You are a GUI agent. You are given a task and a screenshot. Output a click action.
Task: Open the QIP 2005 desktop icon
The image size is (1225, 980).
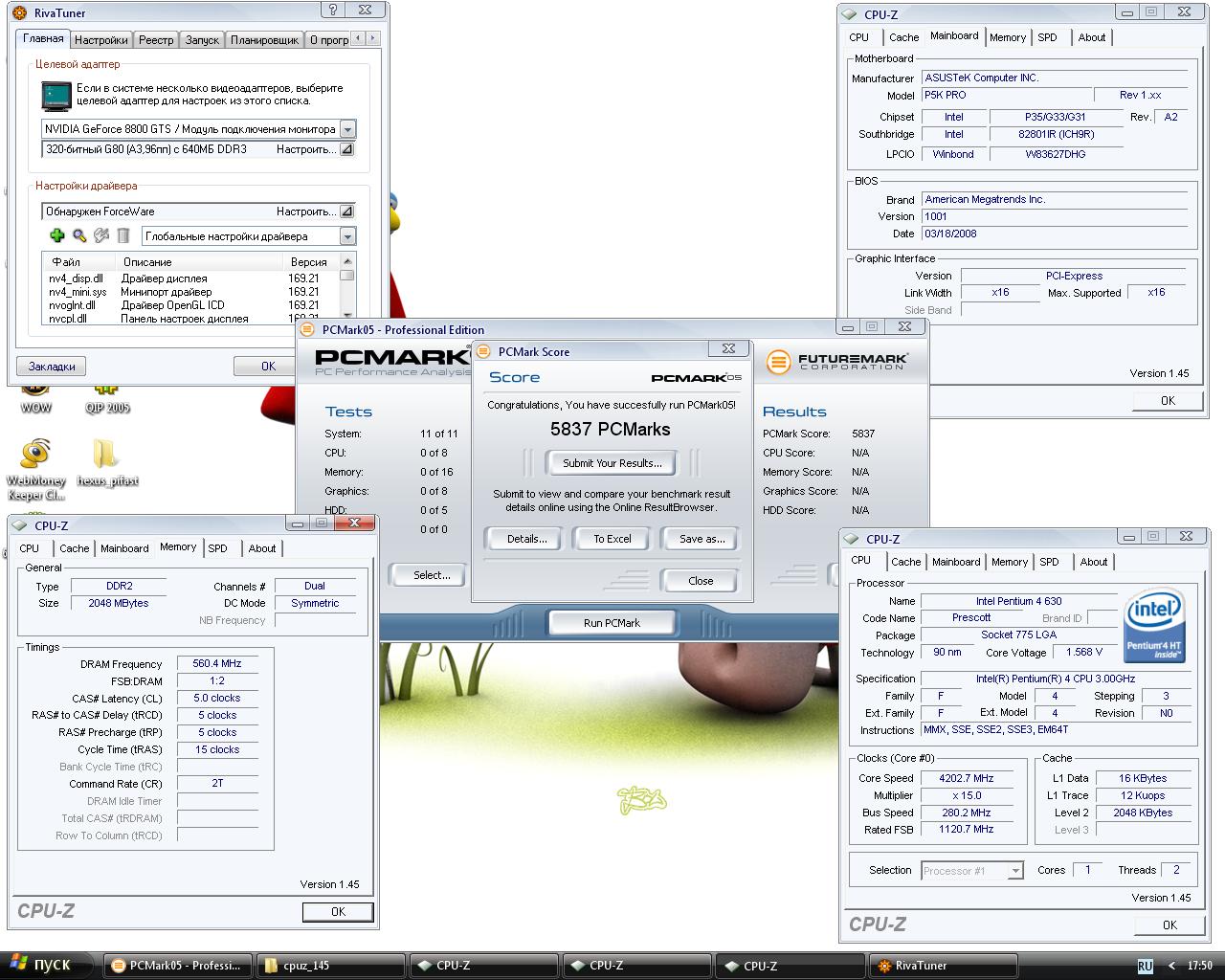106,397
